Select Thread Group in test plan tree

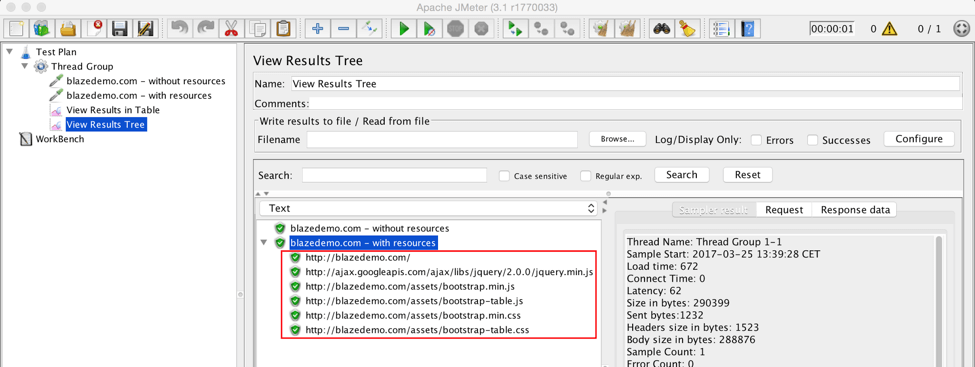click(x=82, y=66)
